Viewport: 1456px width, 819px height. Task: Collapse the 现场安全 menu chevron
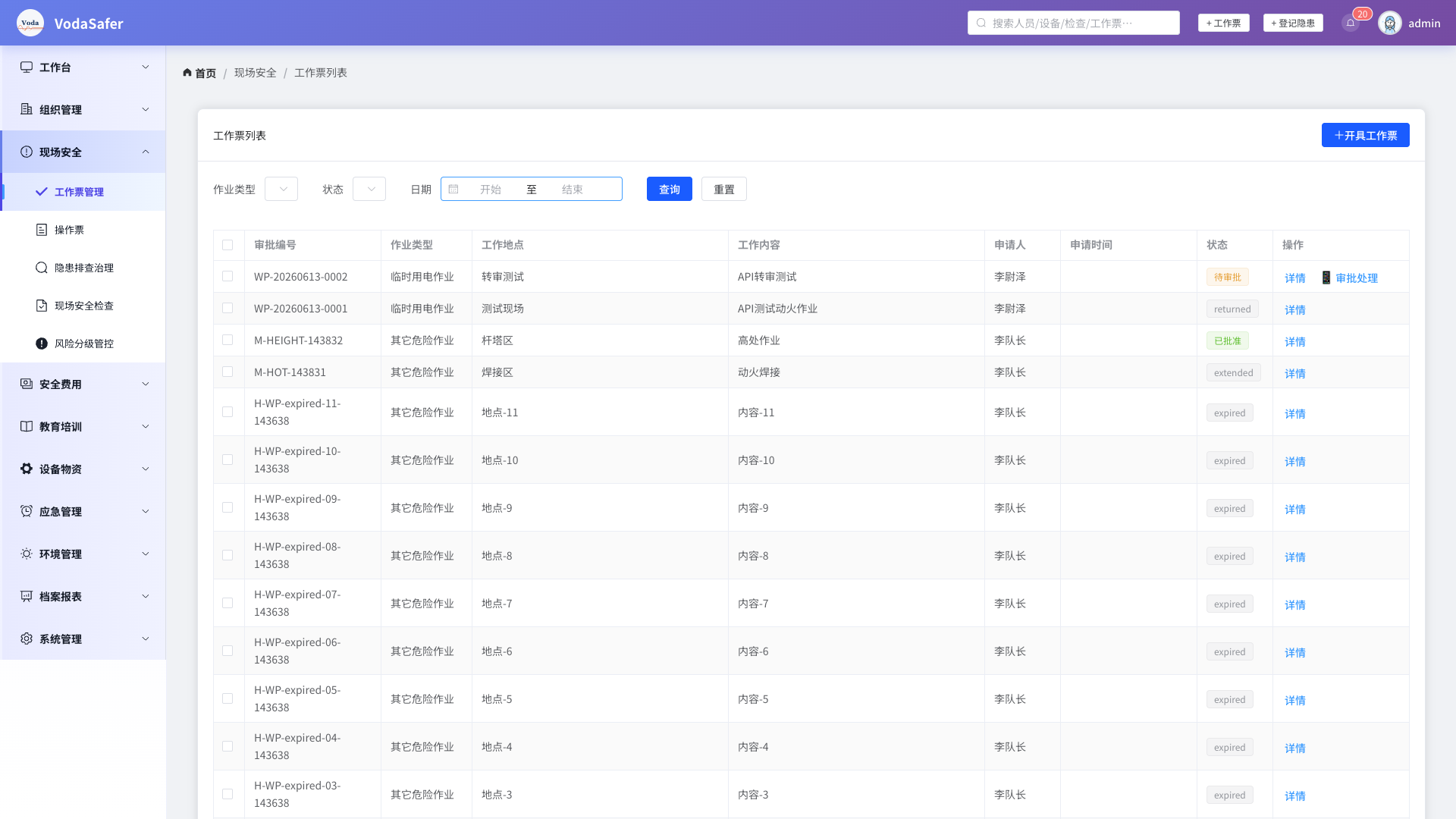point(146,152)
